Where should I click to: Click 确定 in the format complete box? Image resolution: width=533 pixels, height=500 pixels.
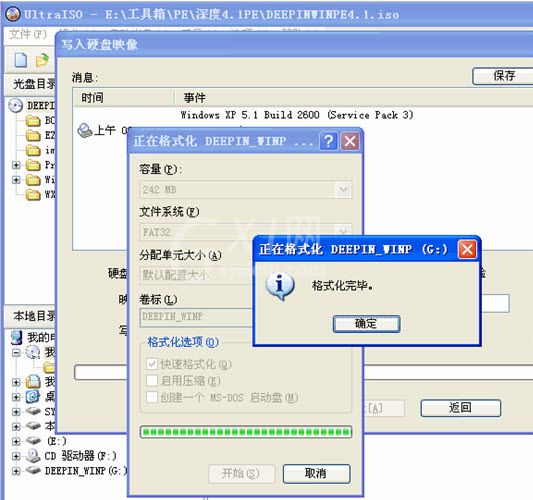coord(366,324)
